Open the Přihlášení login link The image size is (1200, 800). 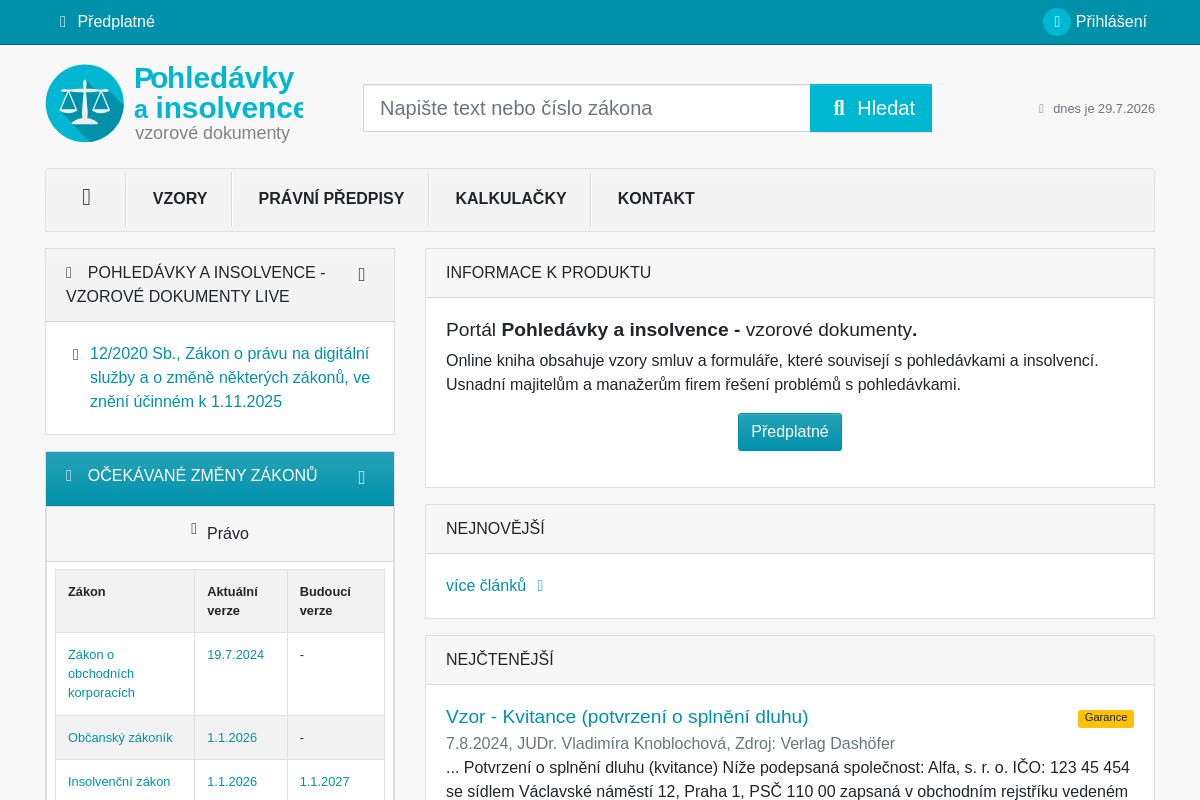coord(1111,22)
